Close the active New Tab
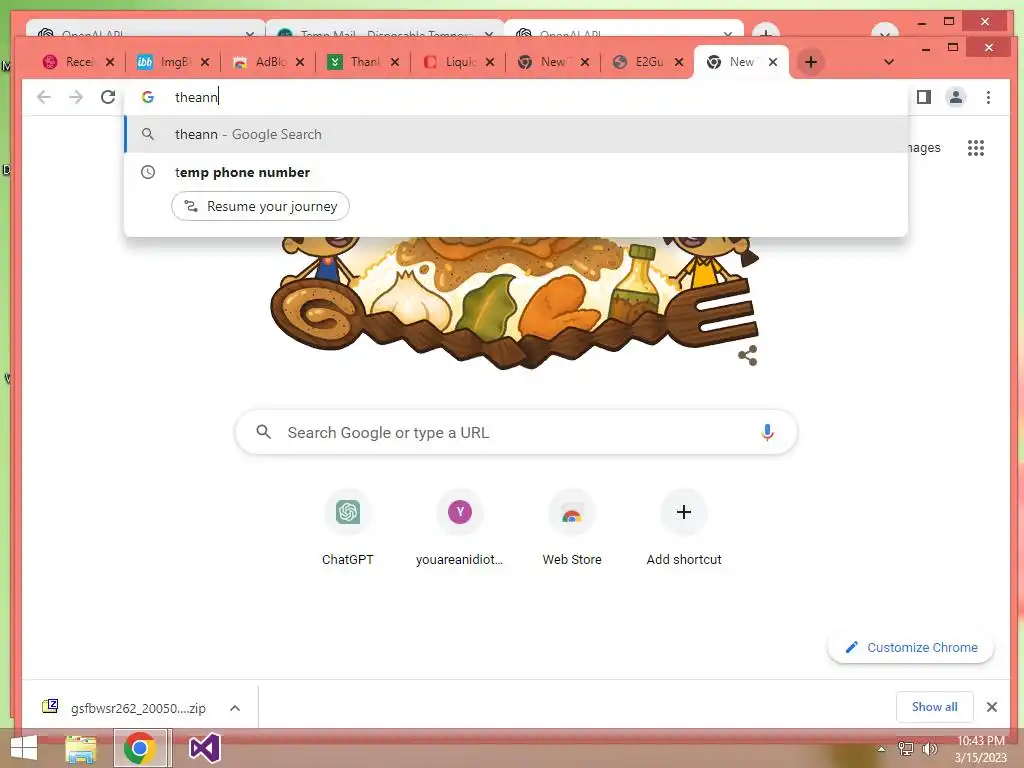The width and height of the screenshot is (1024, 768). 773,62
